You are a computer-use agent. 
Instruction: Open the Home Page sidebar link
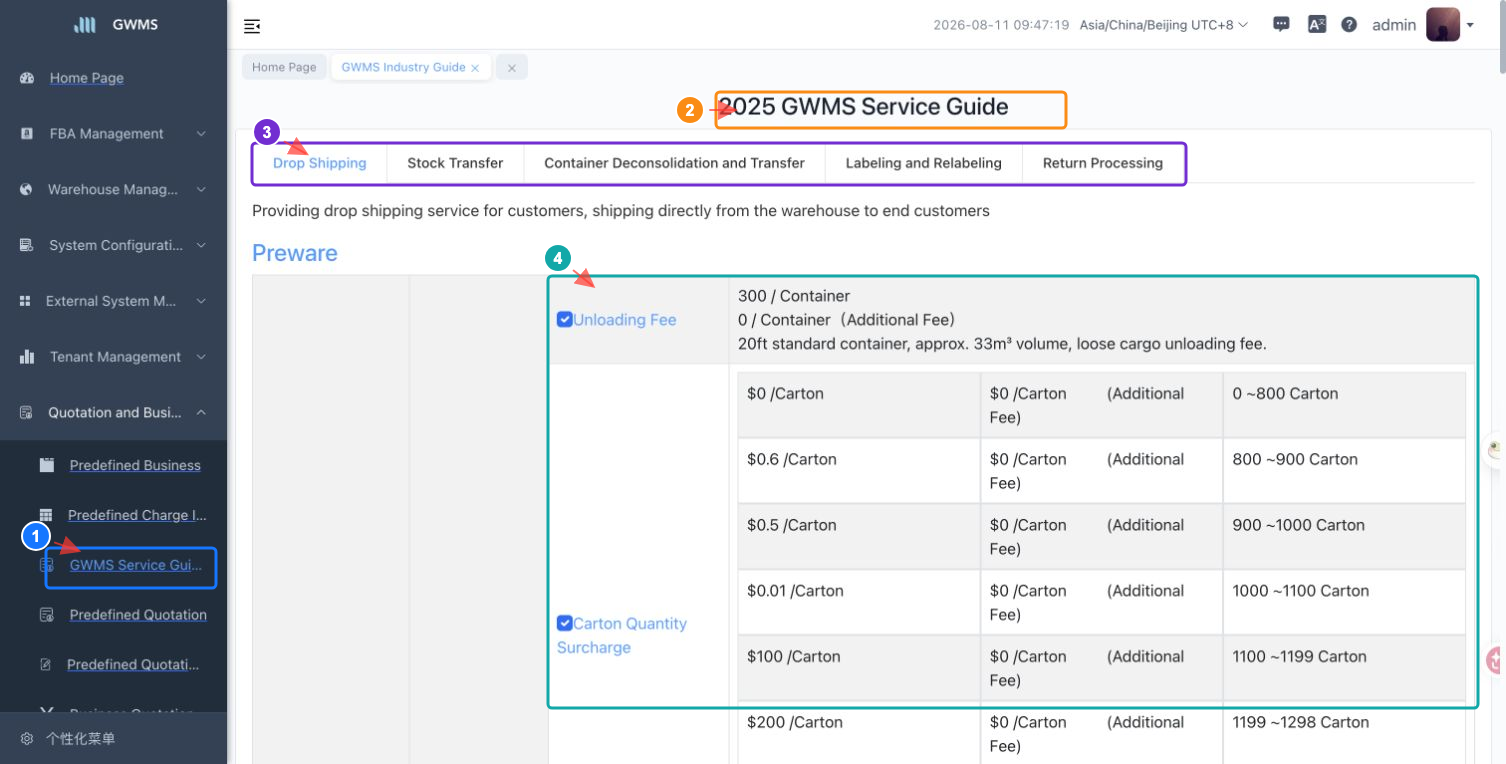click(87, 78)
